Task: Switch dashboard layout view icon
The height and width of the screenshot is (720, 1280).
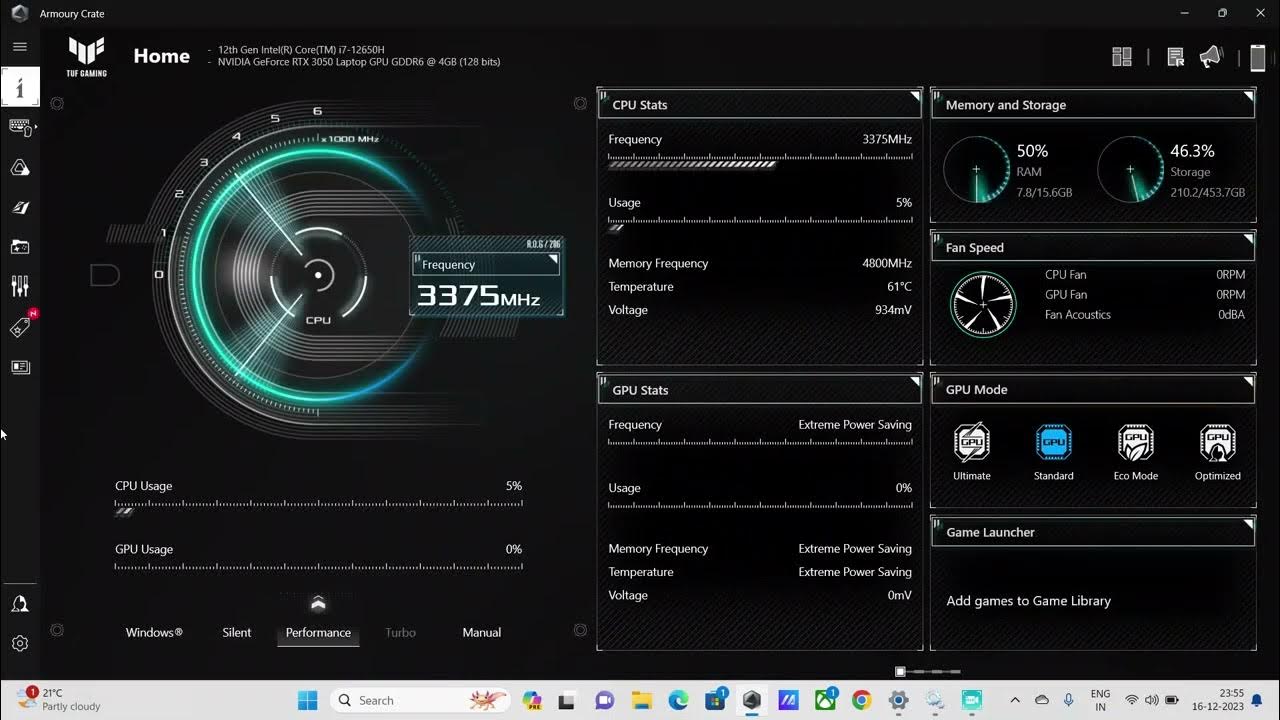Action: [1122, 57]
